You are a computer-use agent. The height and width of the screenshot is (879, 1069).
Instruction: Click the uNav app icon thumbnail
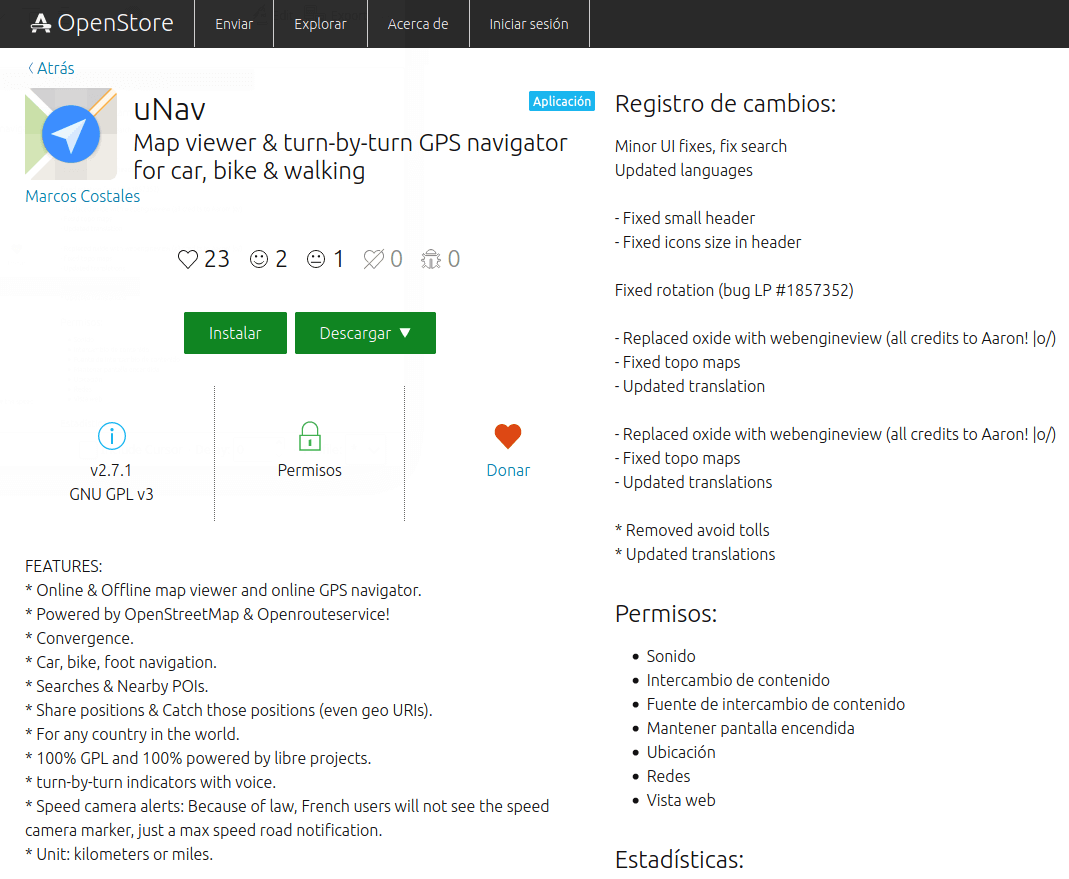point(70,133)
